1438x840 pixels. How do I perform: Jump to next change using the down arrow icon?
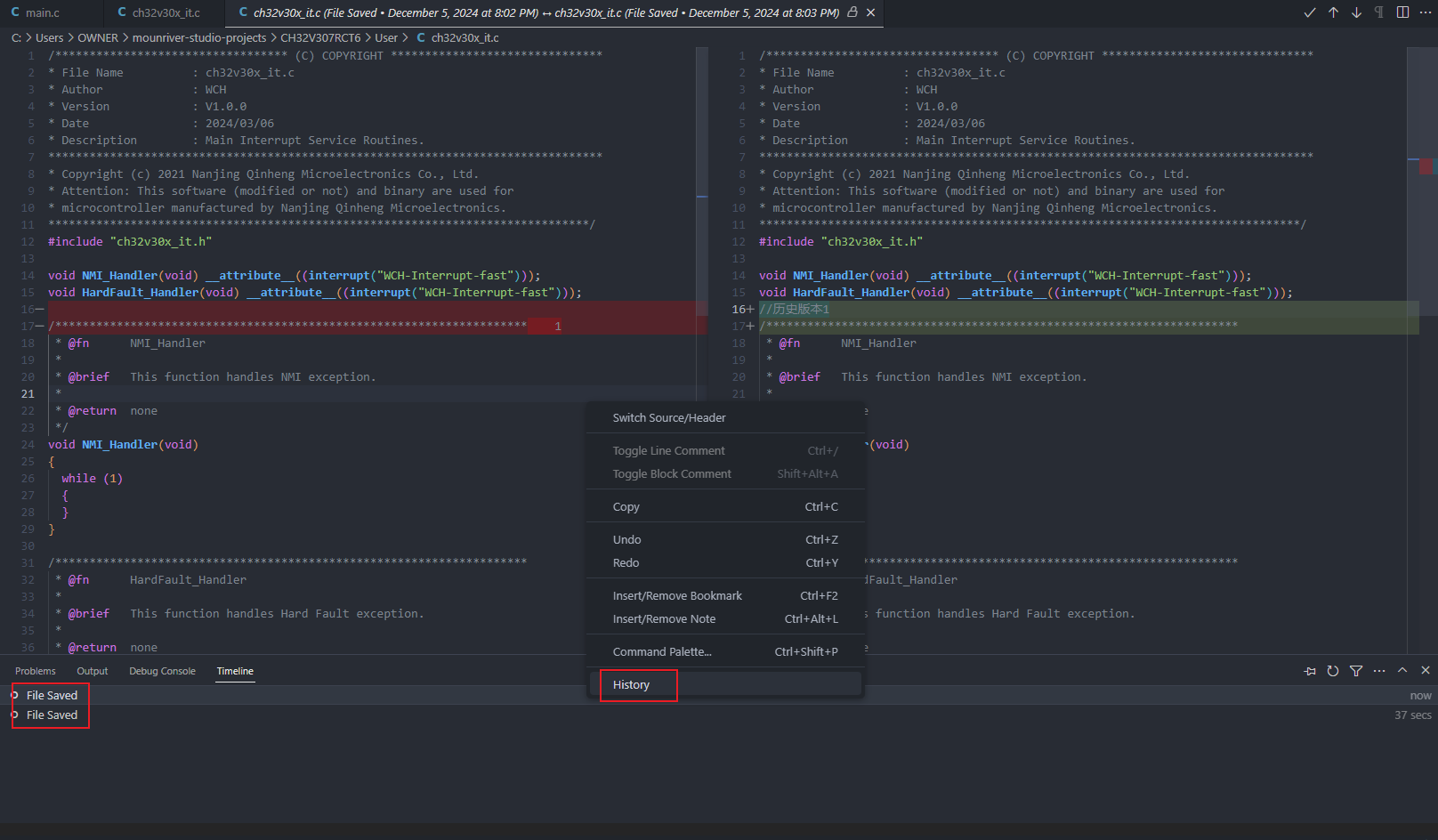point(1356,12)
